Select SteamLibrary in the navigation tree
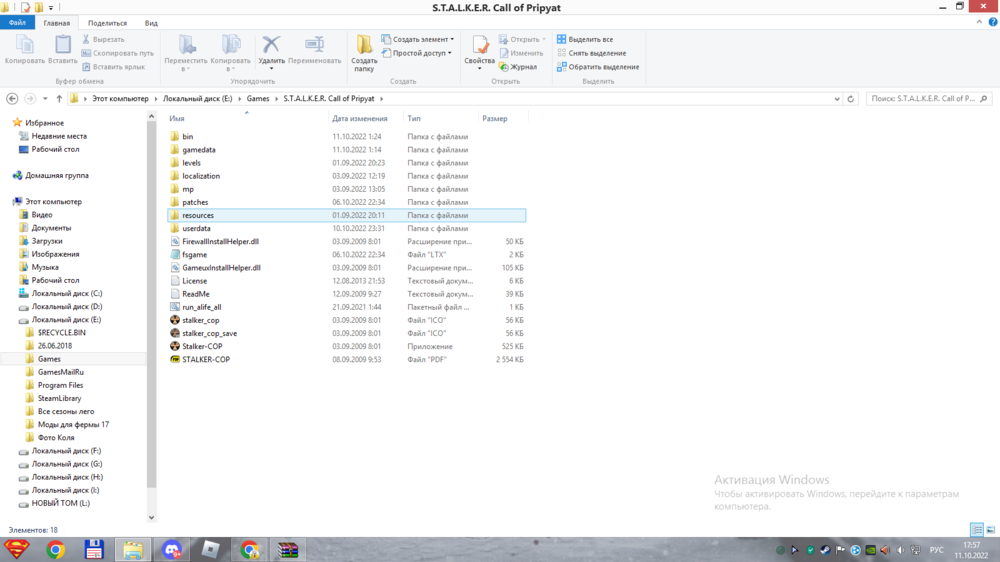 [59, 398]
